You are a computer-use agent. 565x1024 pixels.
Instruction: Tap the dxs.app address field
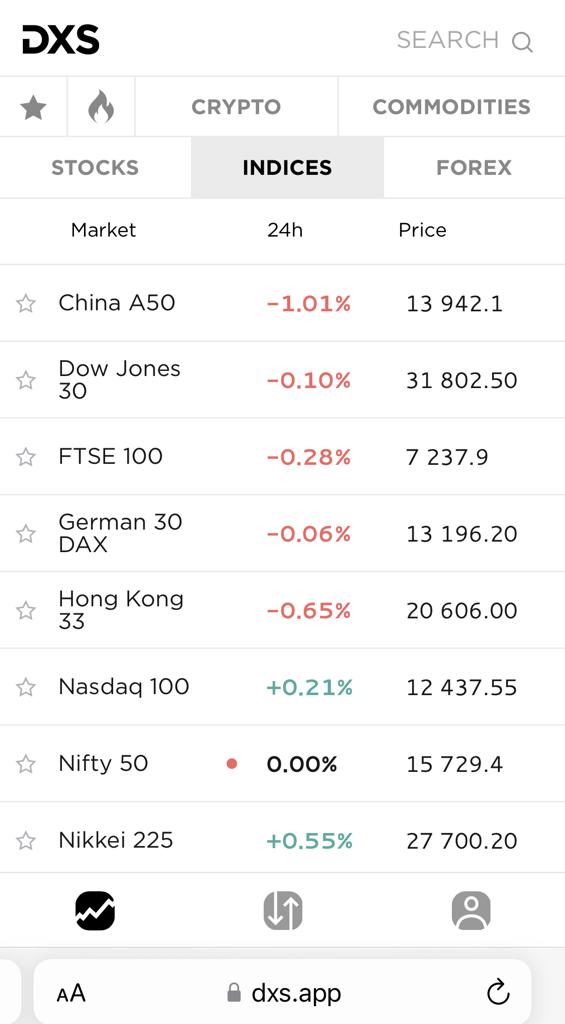coord(282,993)
